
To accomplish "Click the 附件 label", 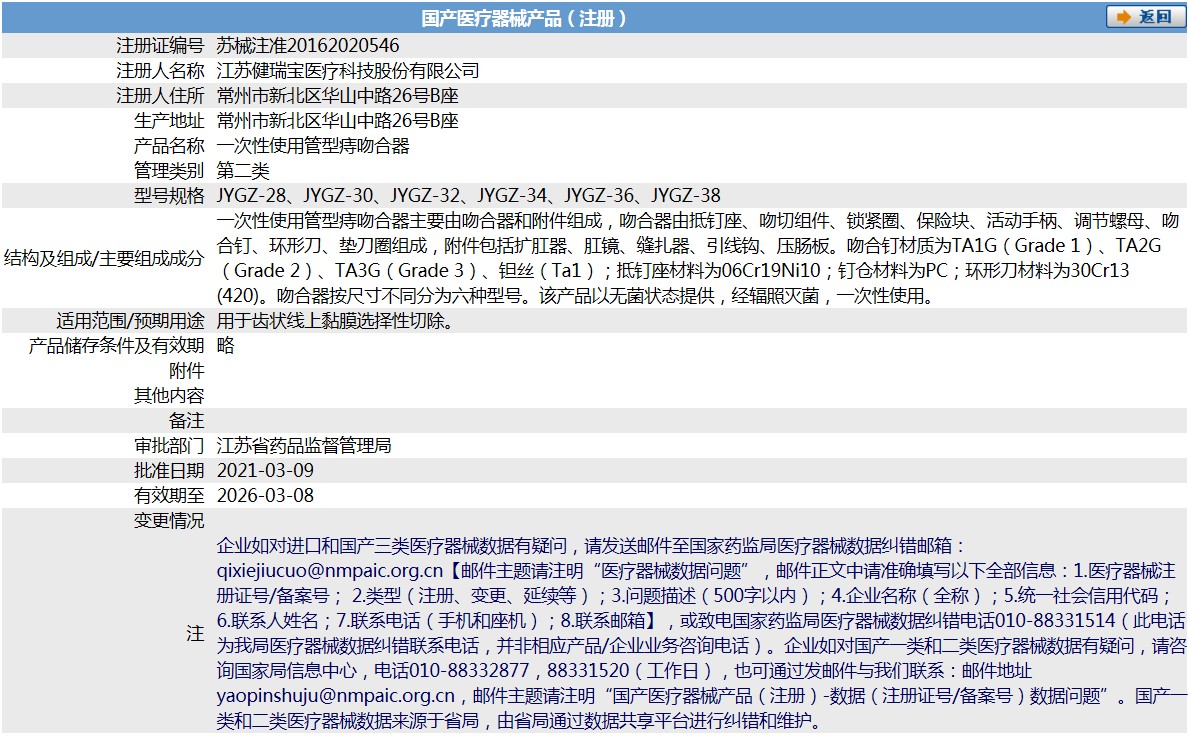I will coord(187,371).
